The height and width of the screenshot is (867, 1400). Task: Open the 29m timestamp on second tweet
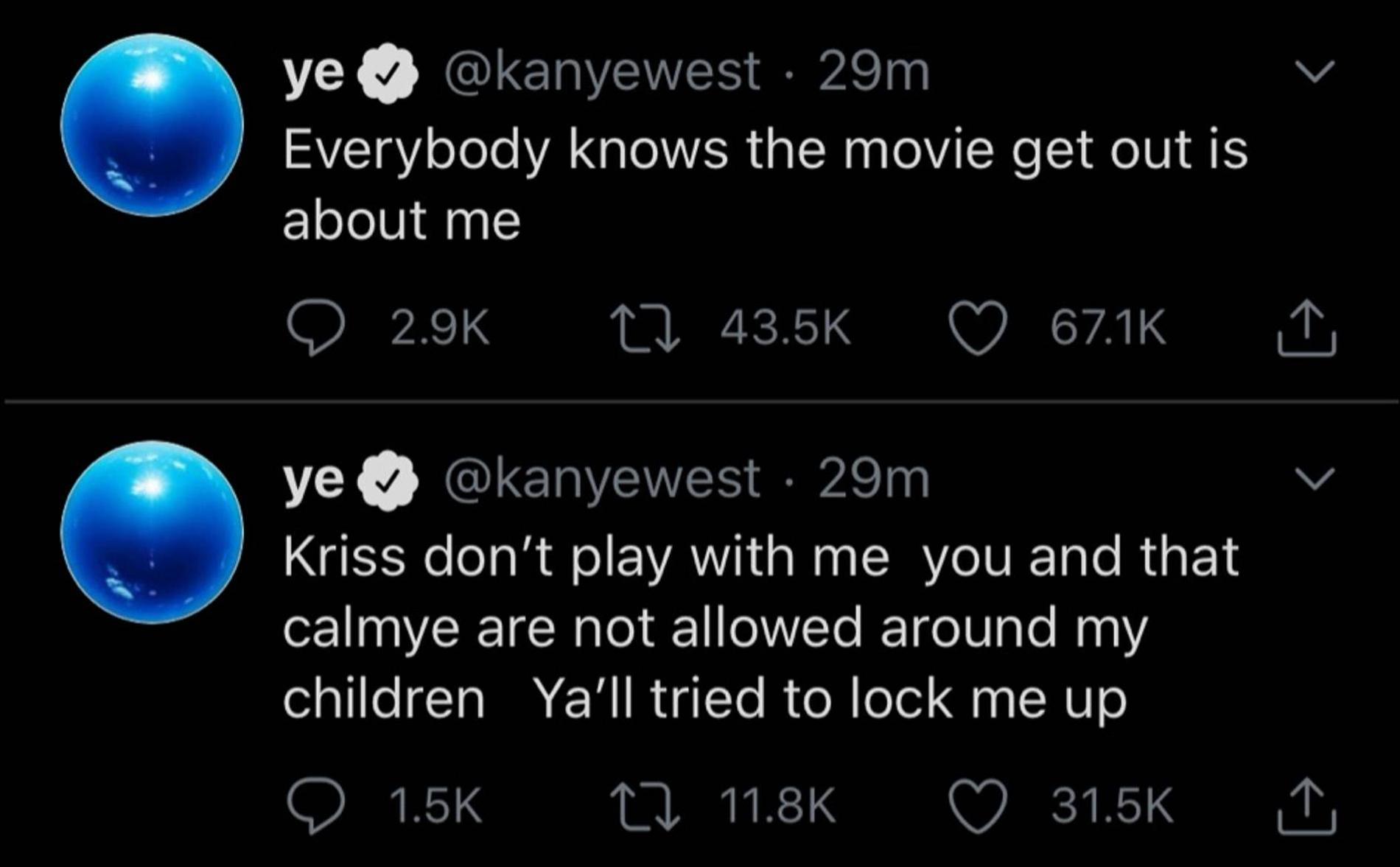click(874, 480)
